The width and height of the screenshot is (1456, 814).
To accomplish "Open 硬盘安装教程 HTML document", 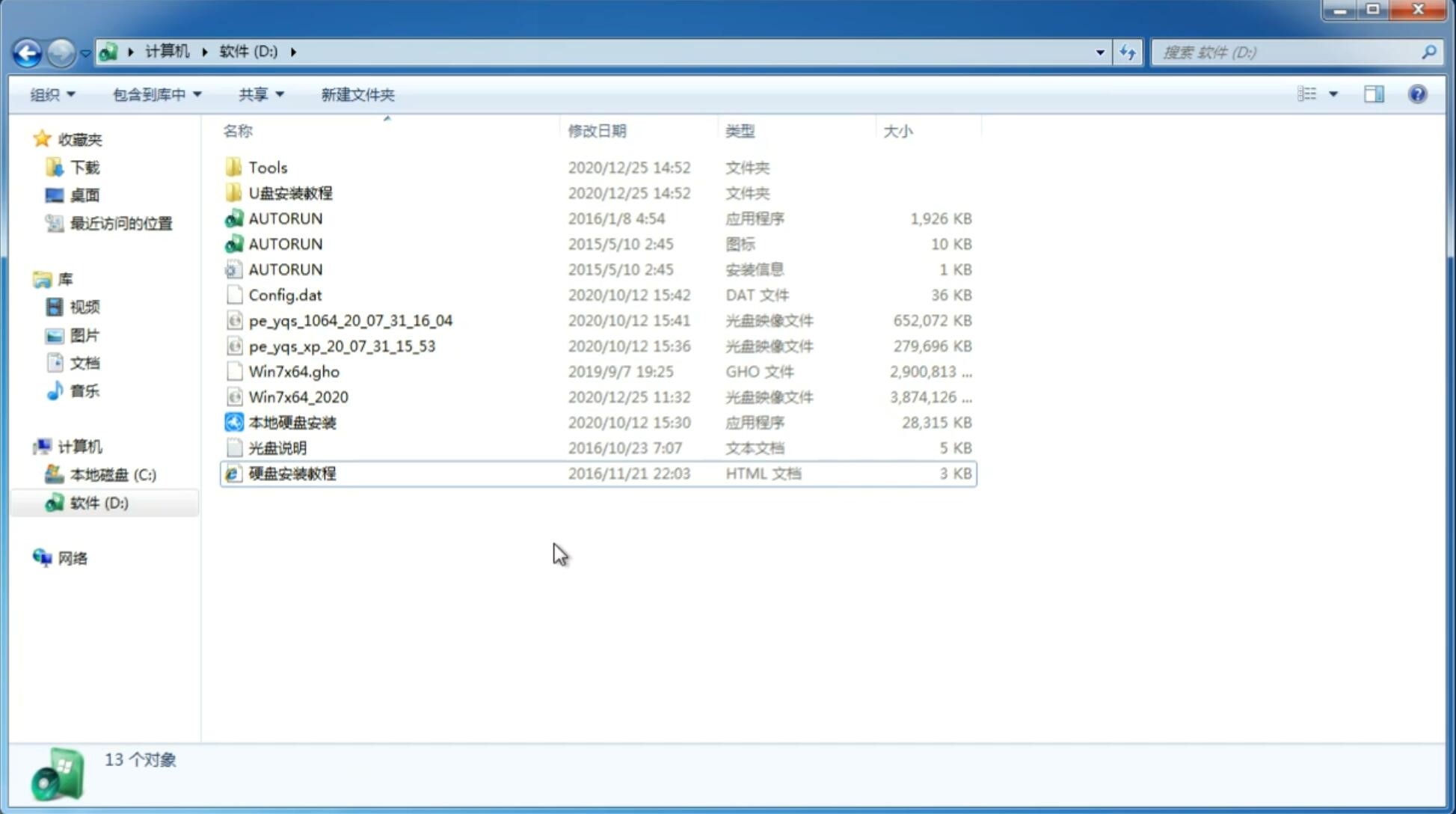I will pyautogui.click(x=292, y=473).
